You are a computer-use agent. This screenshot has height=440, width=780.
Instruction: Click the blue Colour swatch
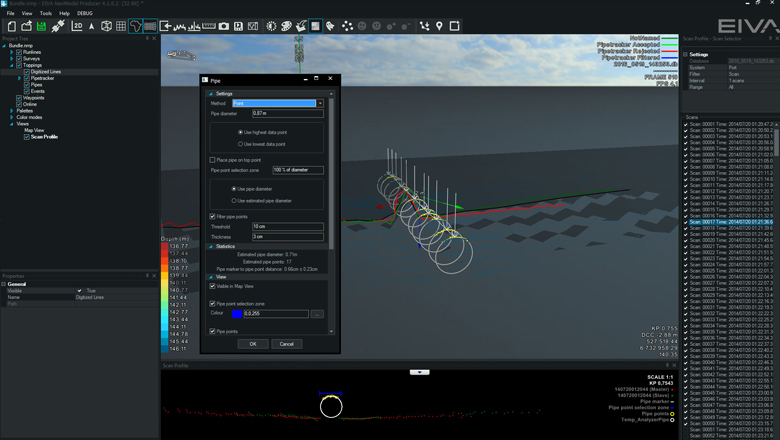(x=237, y=314)
